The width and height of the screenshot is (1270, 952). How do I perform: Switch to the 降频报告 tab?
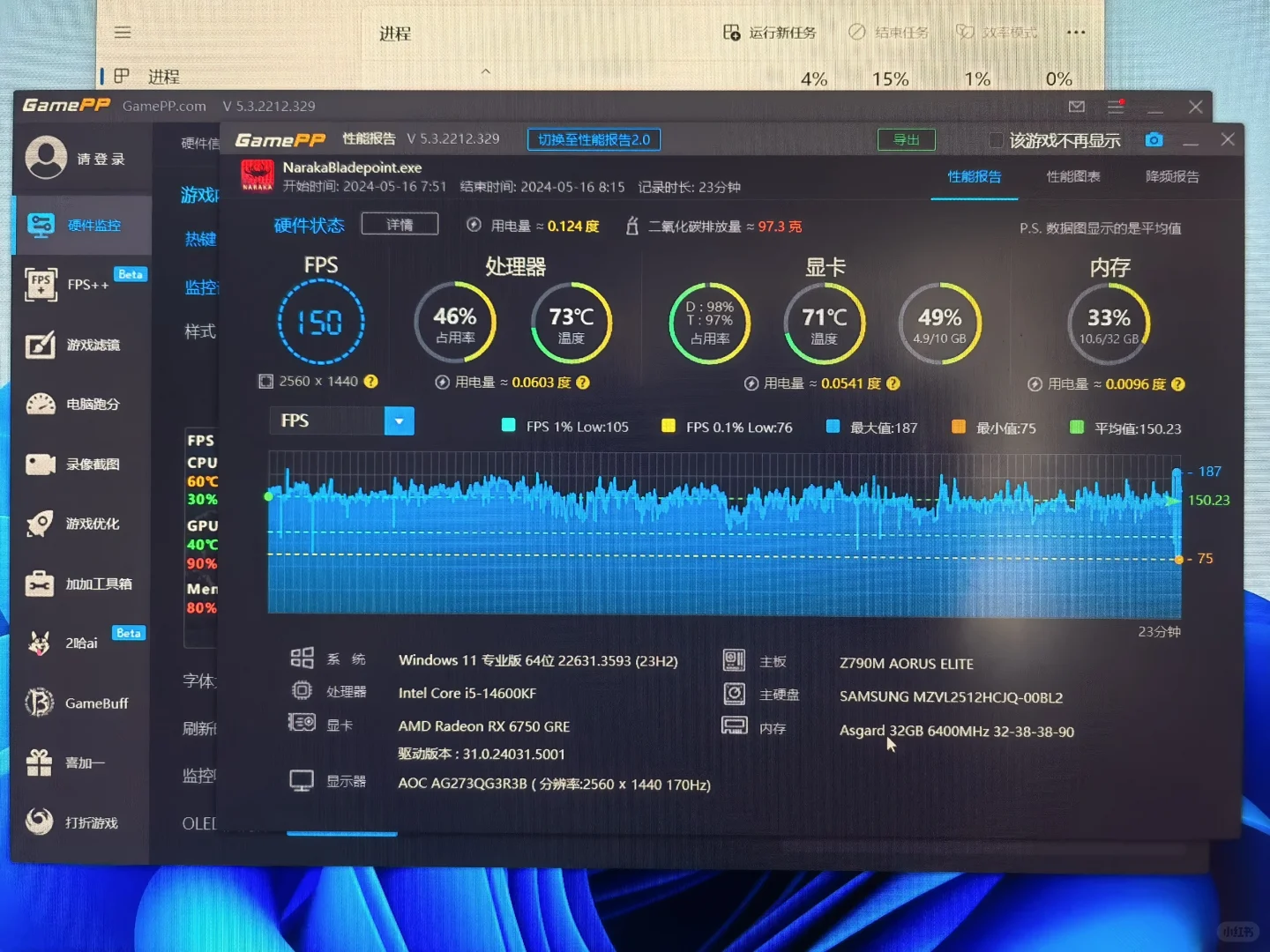click(x=1172, y=177)
